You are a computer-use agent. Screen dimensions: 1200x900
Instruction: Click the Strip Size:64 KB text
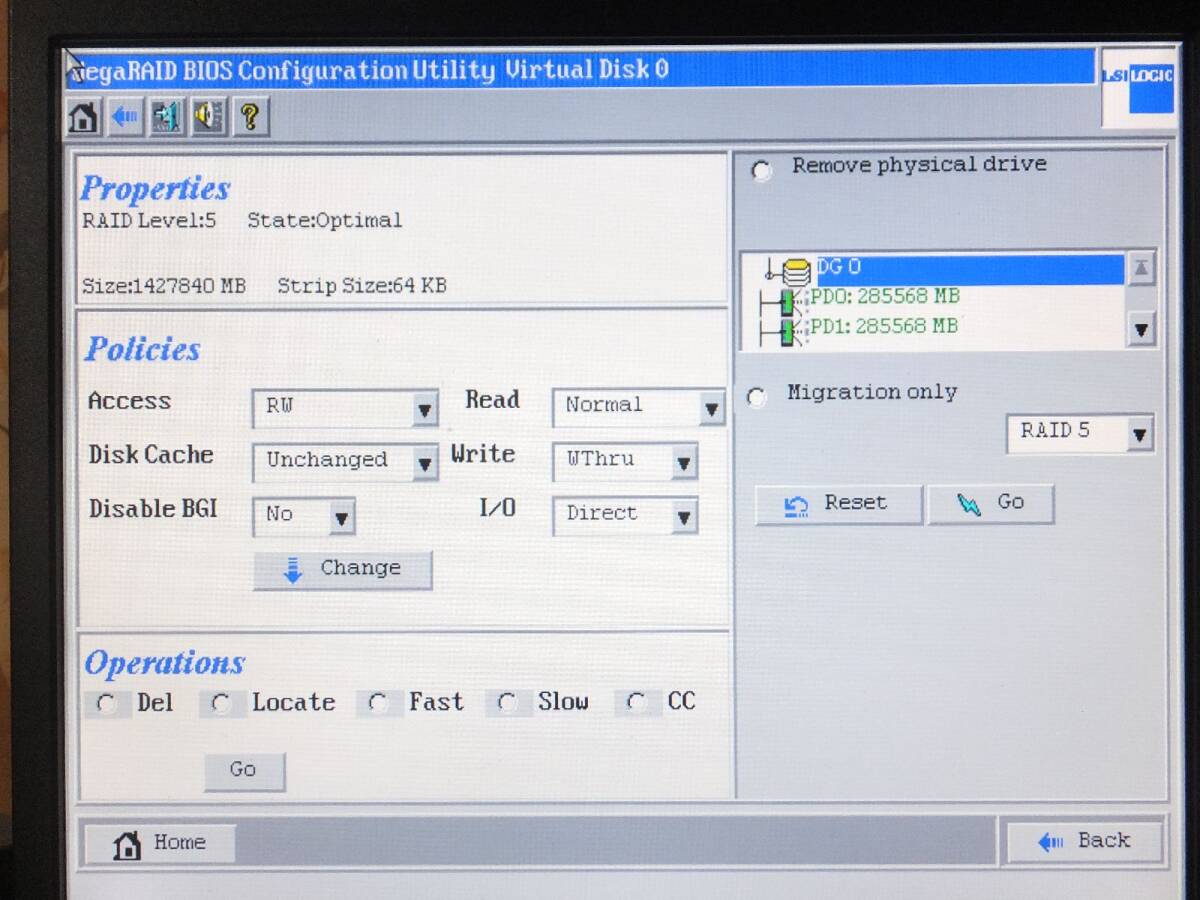[362, 286]
